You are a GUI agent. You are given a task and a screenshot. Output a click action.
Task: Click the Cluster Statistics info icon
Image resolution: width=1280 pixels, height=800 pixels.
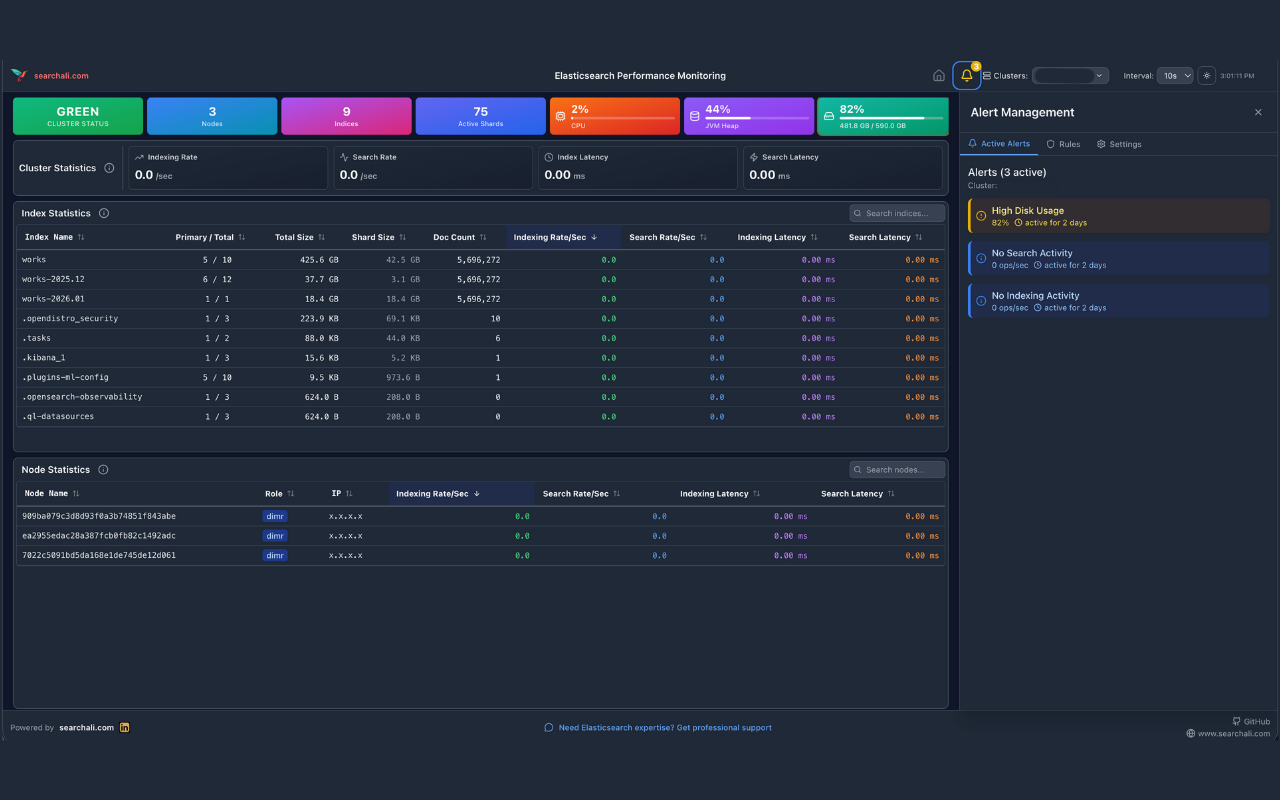(x=109, y=168)
